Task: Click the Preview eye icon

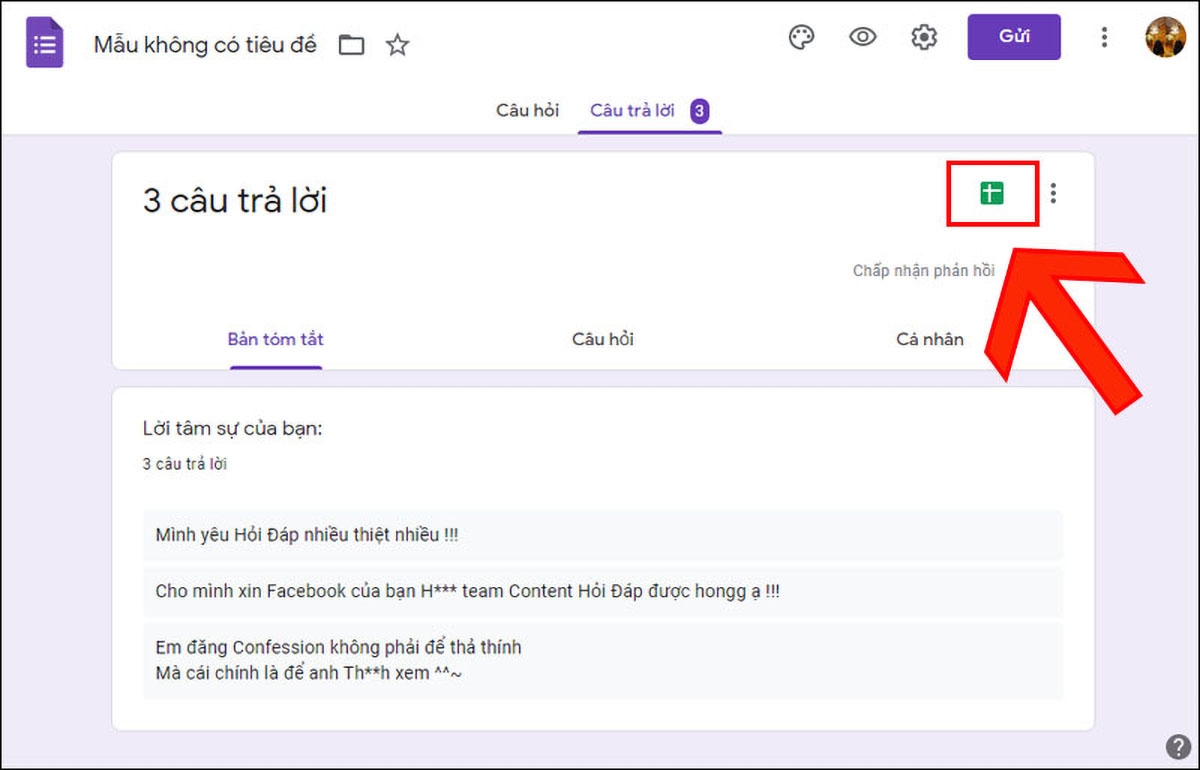Action: 862,37
